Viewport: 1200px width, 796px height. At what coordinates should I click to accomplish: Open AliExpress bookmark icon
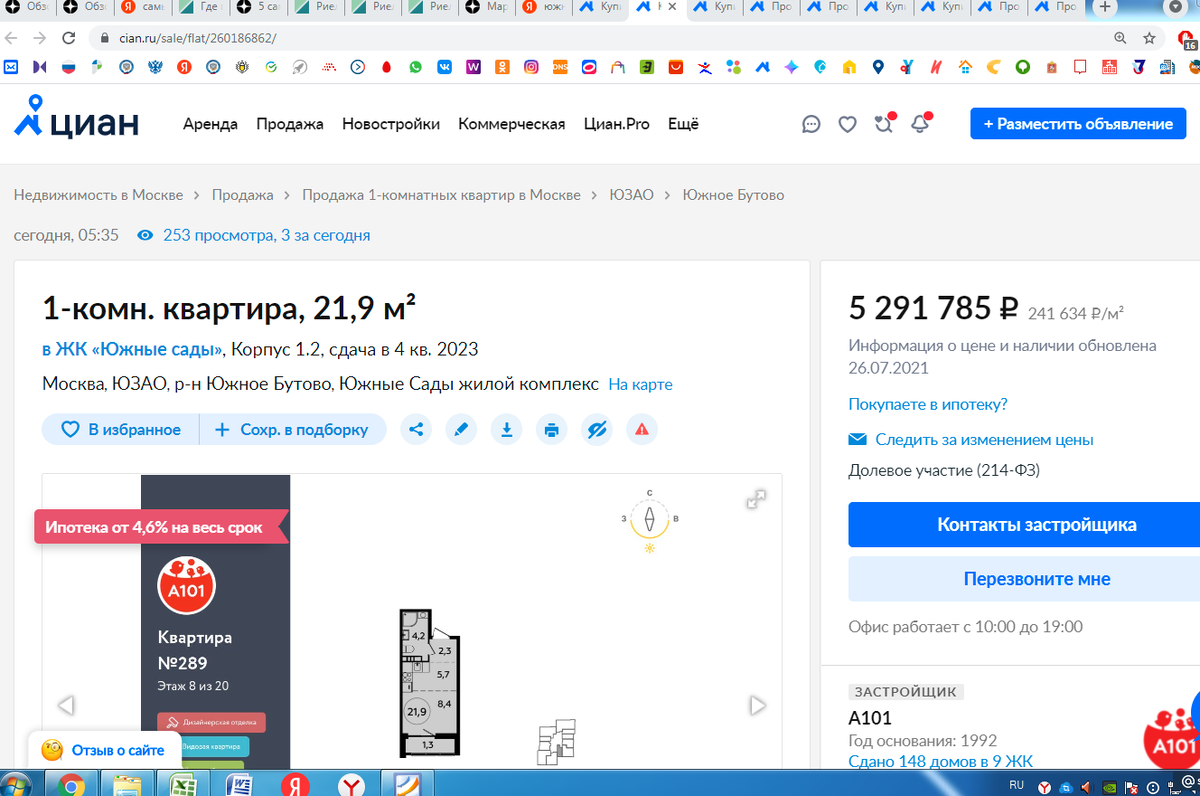(x=676, y=67)
